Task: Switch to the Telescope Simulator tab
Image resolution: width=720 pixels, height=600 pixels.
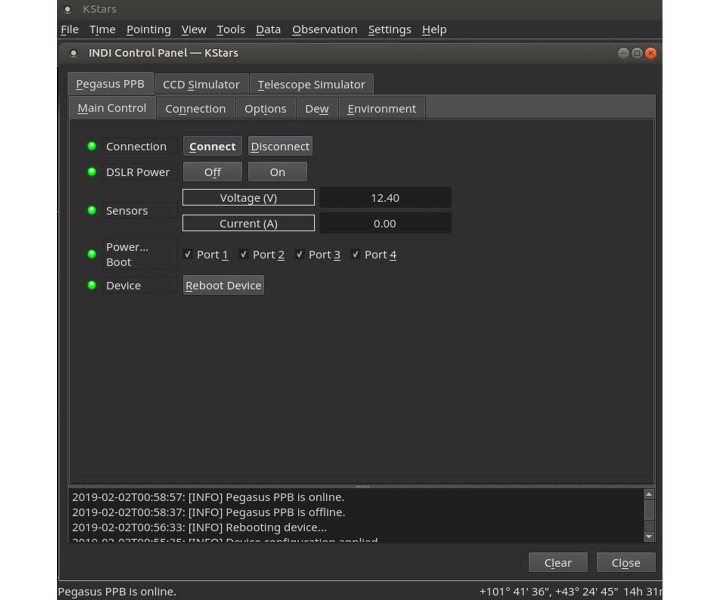Action: (311, 85)
